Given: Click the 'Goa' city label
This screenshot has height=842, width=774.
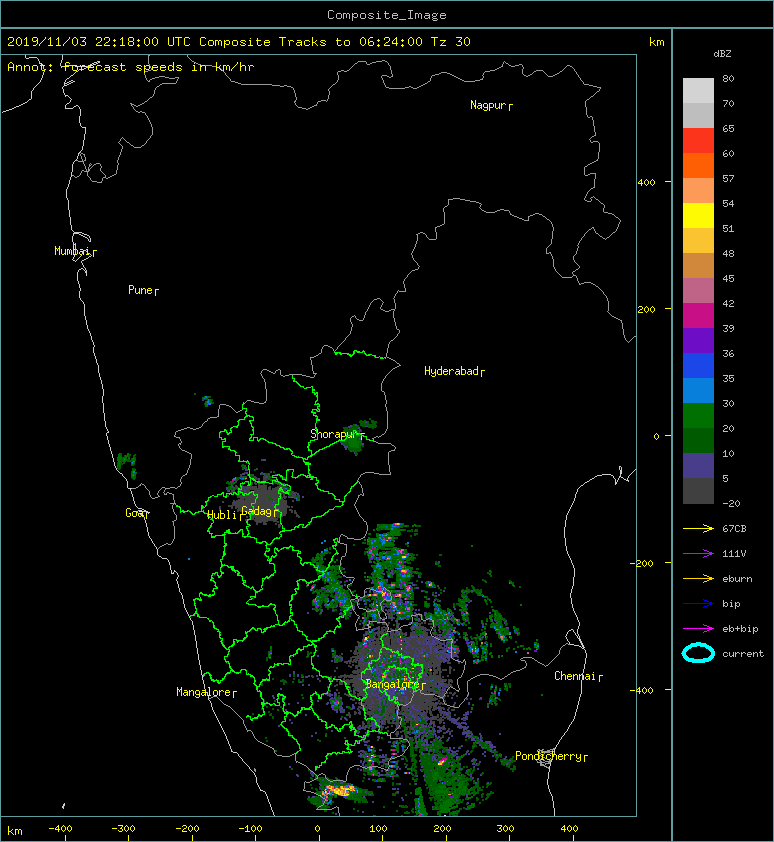Looking at the screenshot, I should tap(134, 513).
